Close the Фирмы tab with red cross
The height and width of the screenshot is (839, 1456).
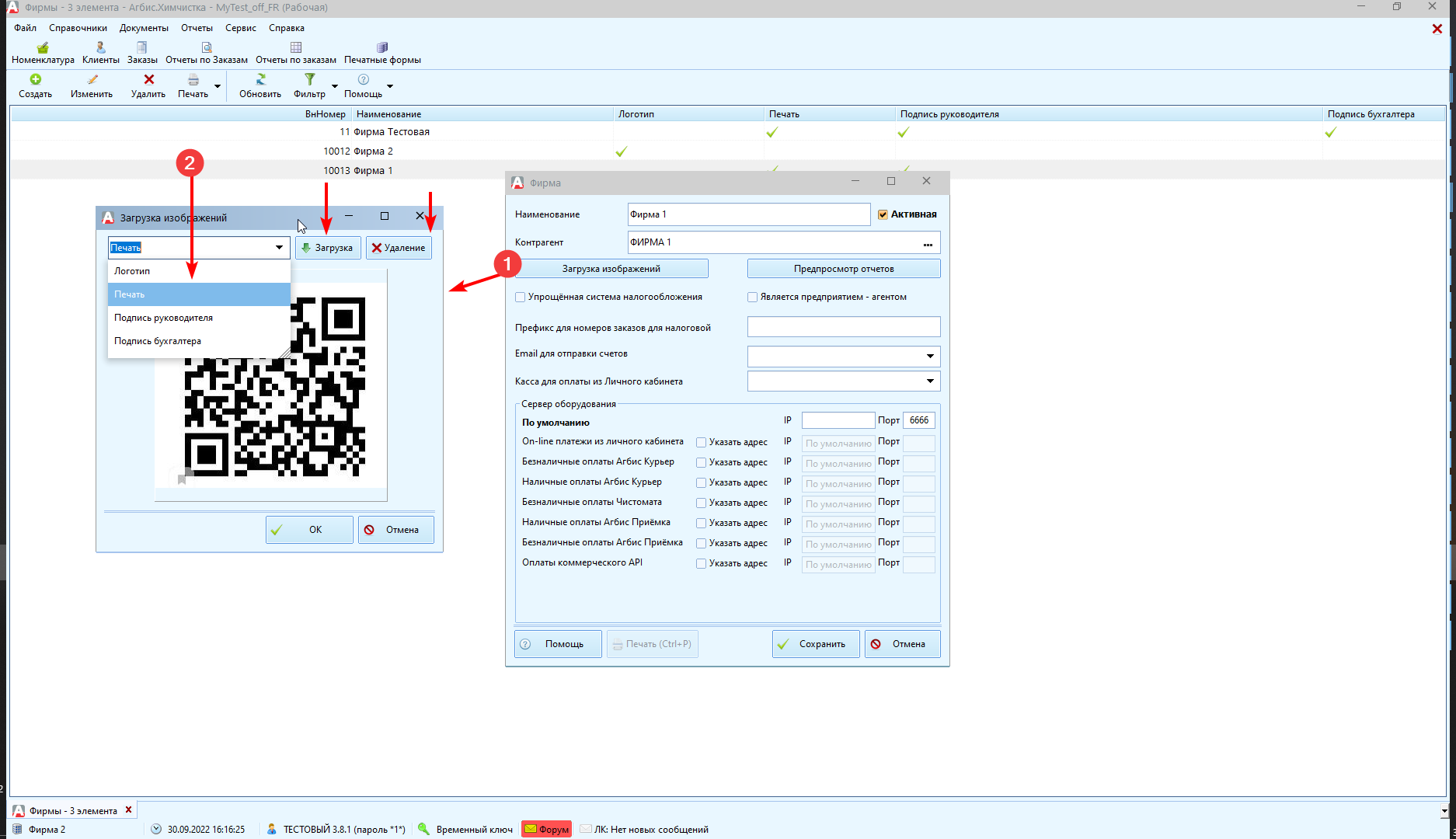click(129, 810)
